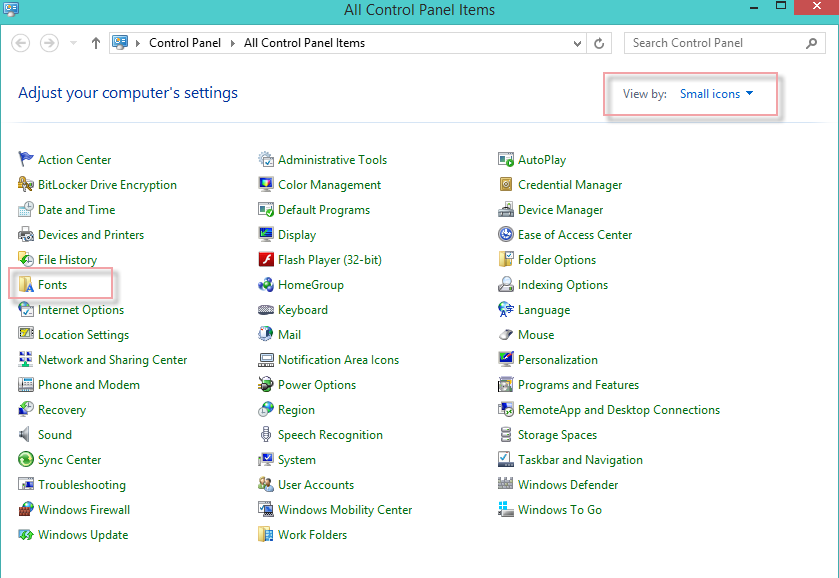Open the System link
Viewport: 839px width, 578px height.
297,460
